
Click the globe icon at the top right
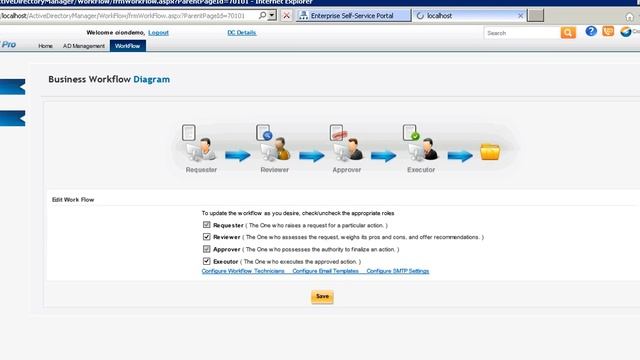[x=626, y=31]
